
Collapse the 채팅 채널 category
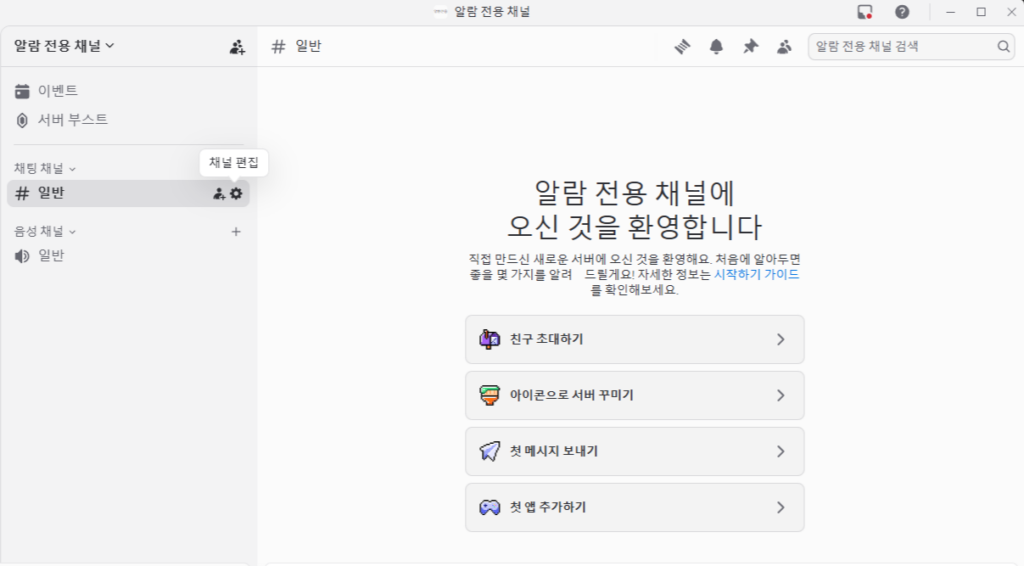[x=45, y=169]
